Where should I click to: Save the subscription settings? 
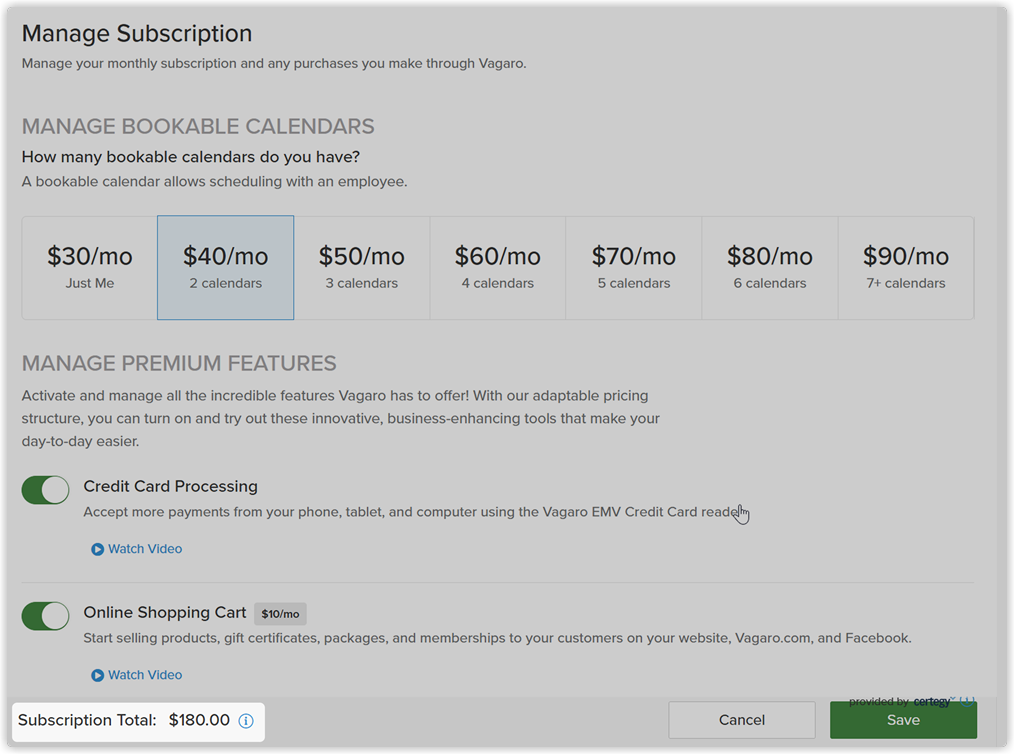(903, 720)
